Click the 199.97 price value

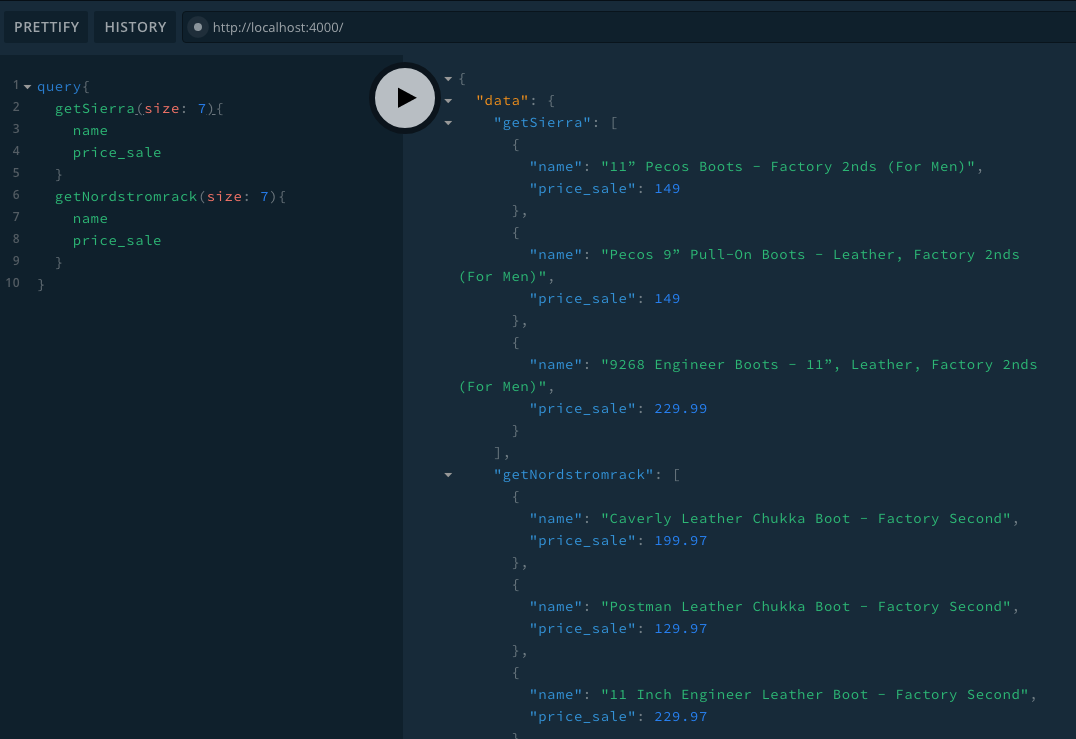pyautogui.click(x=681, y=541)
